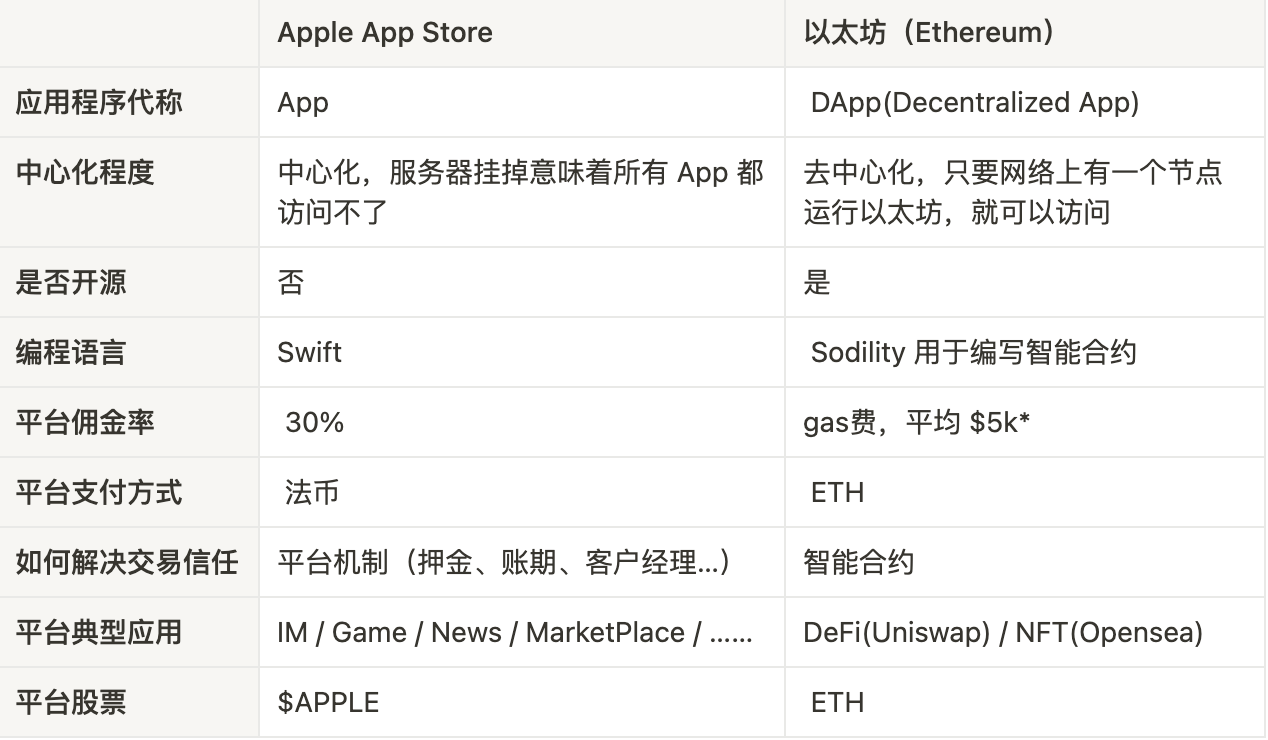This screenshot has width=1268, height=740.
Task: Click the 法币 payment cell
Action: click(312, 492)
